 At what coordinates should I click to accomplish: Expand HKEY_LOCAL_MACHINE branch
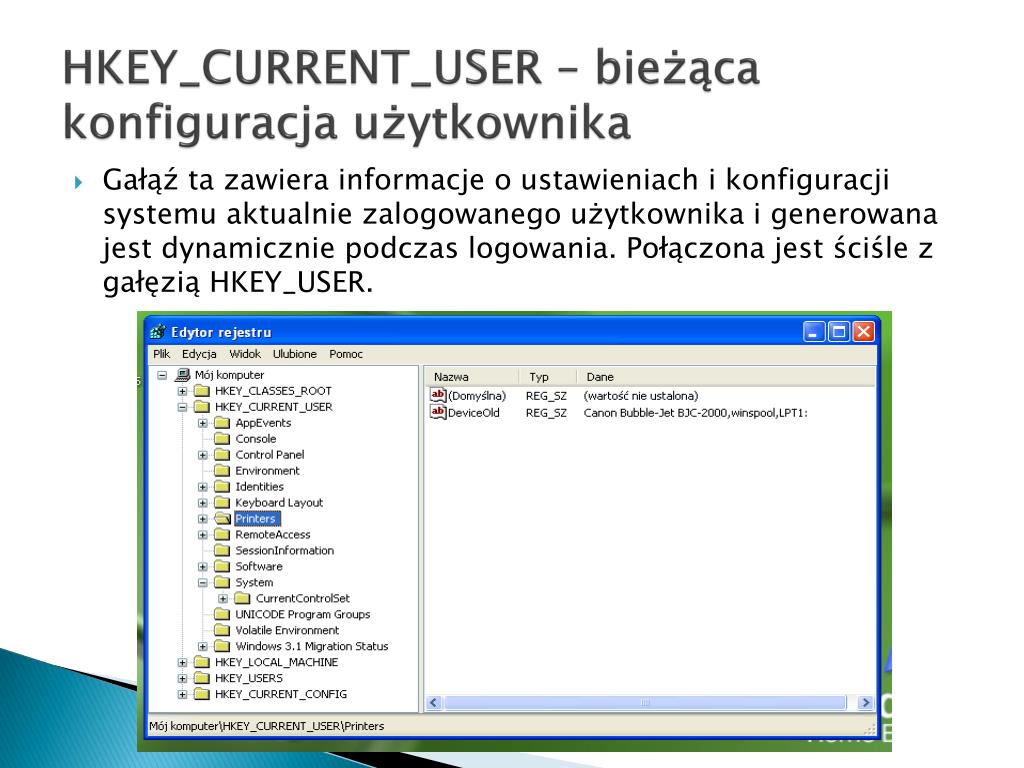[x=182, y=662]
